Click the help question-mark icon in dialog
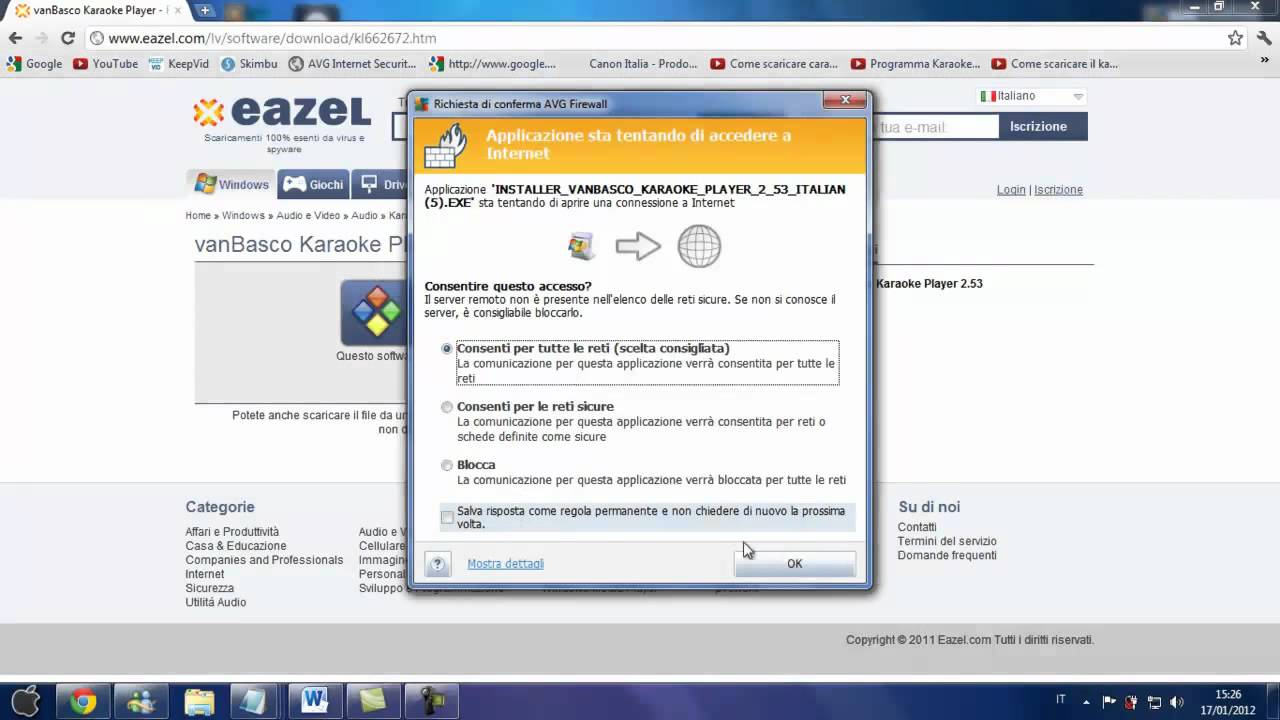The width and height of the screenshot is (1280, 720). click(x=437, y=564)
